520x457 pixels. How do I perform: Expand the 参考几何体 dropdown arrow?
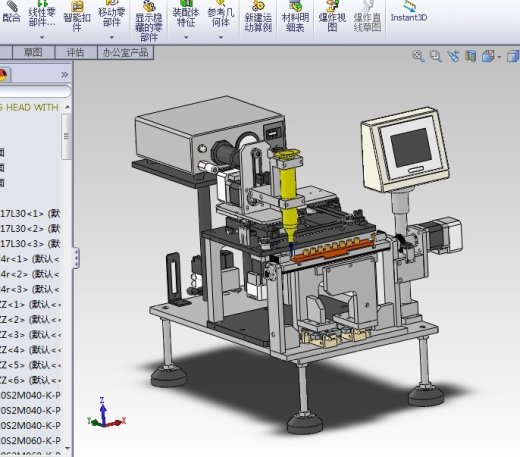point(221,37)
